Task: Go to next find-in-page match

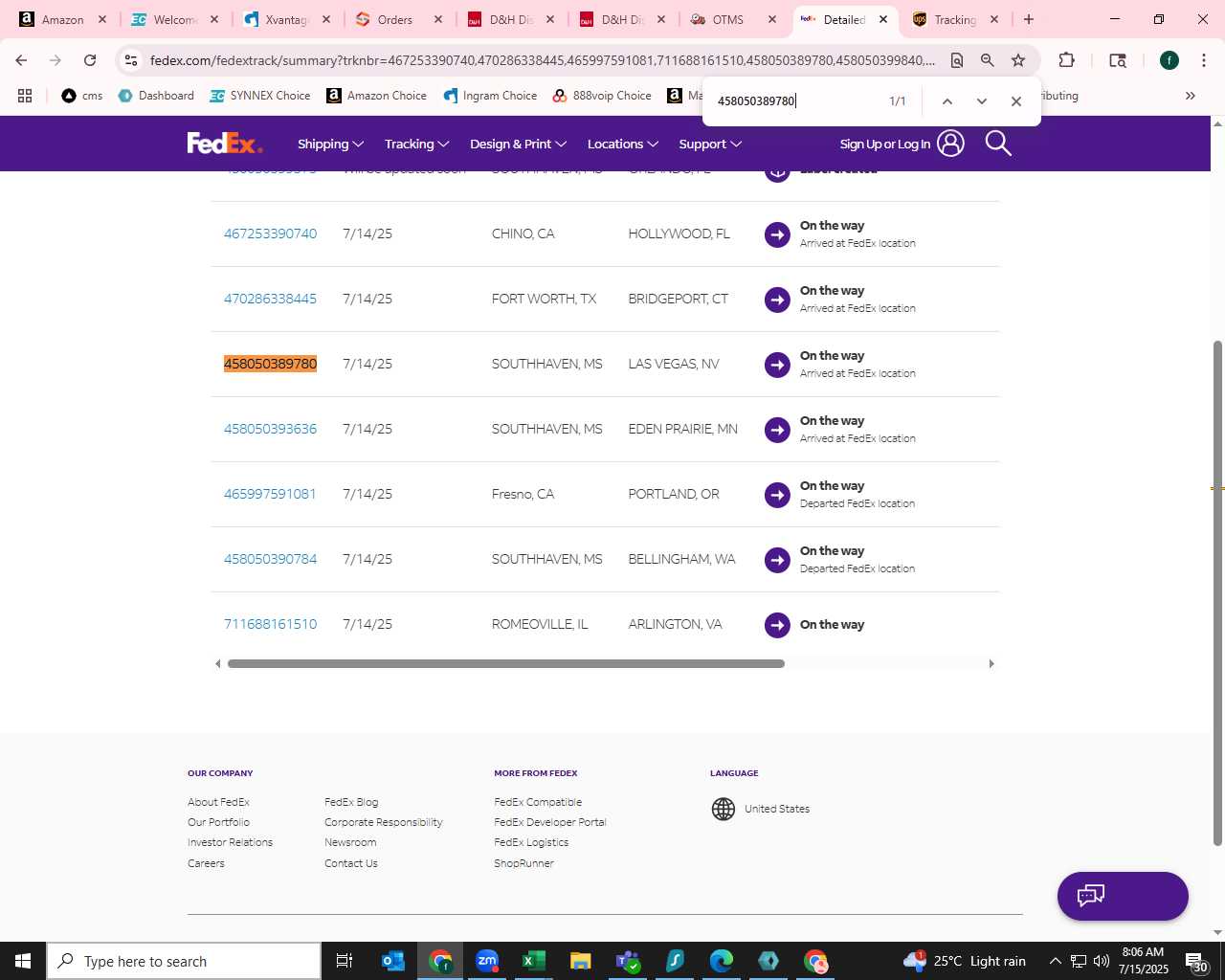Action: point(981,101)
